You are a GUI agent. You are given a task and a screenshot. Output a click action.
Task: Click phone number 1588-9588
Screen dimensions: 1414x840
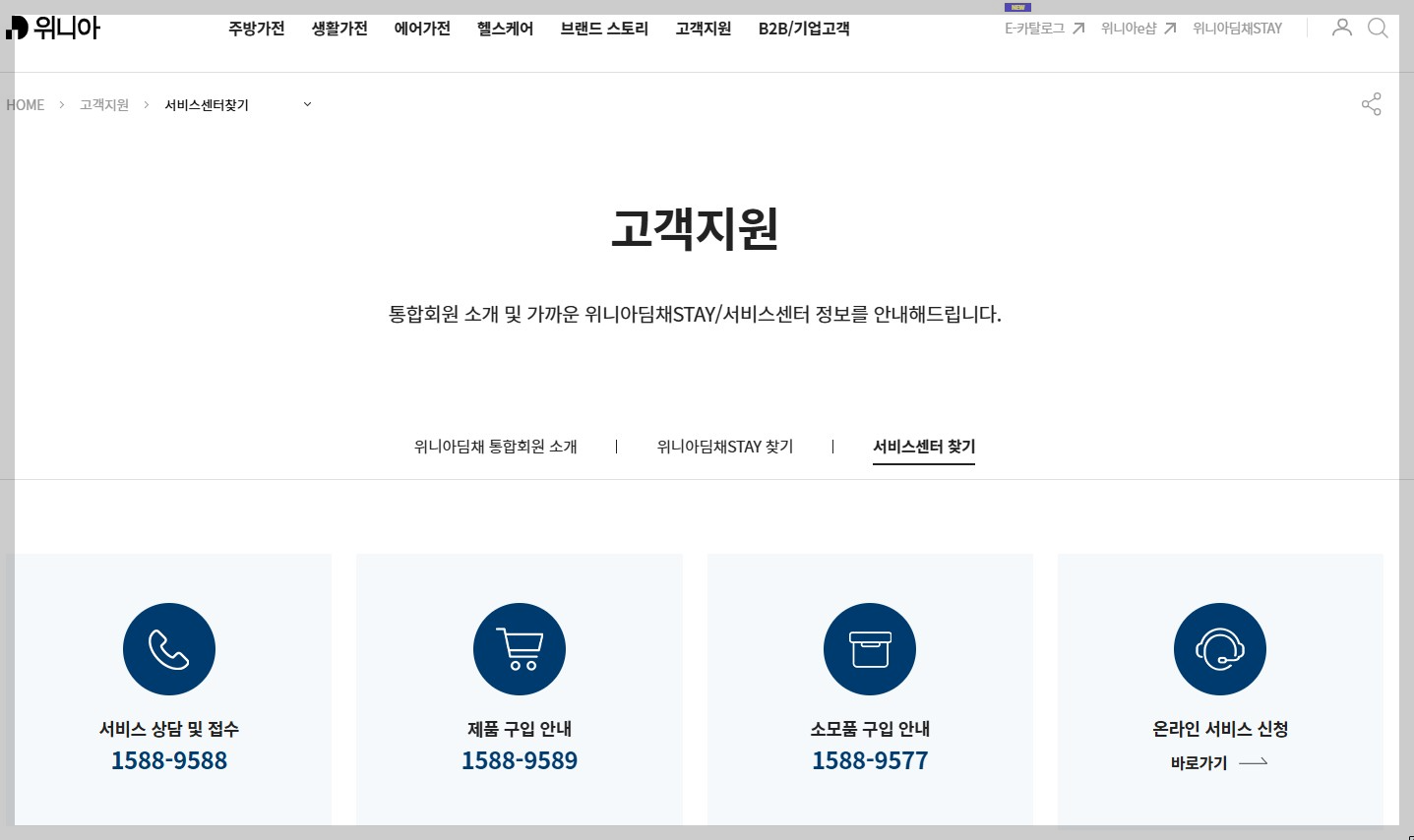pos(169,760)
